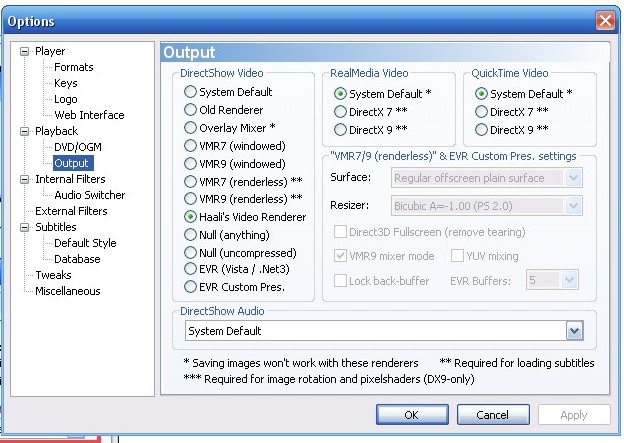Open the Default Style subtitles page
The height and width of the screenshot is (443, 624).
point(85,243)
